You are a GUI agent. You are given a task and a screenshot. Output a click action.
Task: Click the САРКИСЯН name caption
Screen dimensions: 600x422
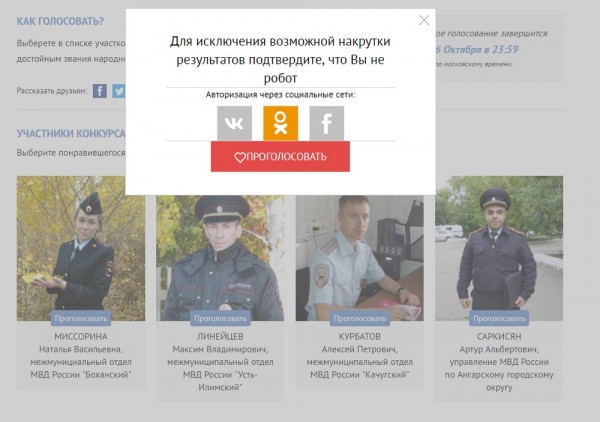(x=499, y=336)
